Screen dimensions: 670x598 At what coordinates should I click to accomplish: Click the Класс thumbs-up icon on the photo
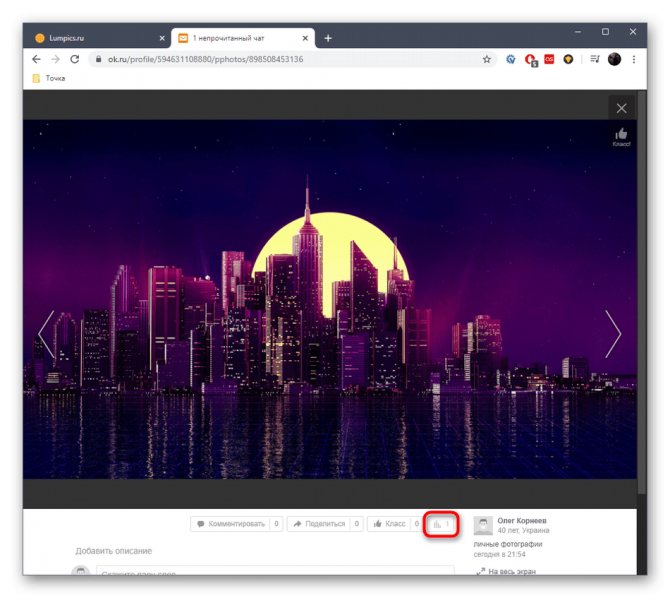pyautogui.click(x=621, y=137)
